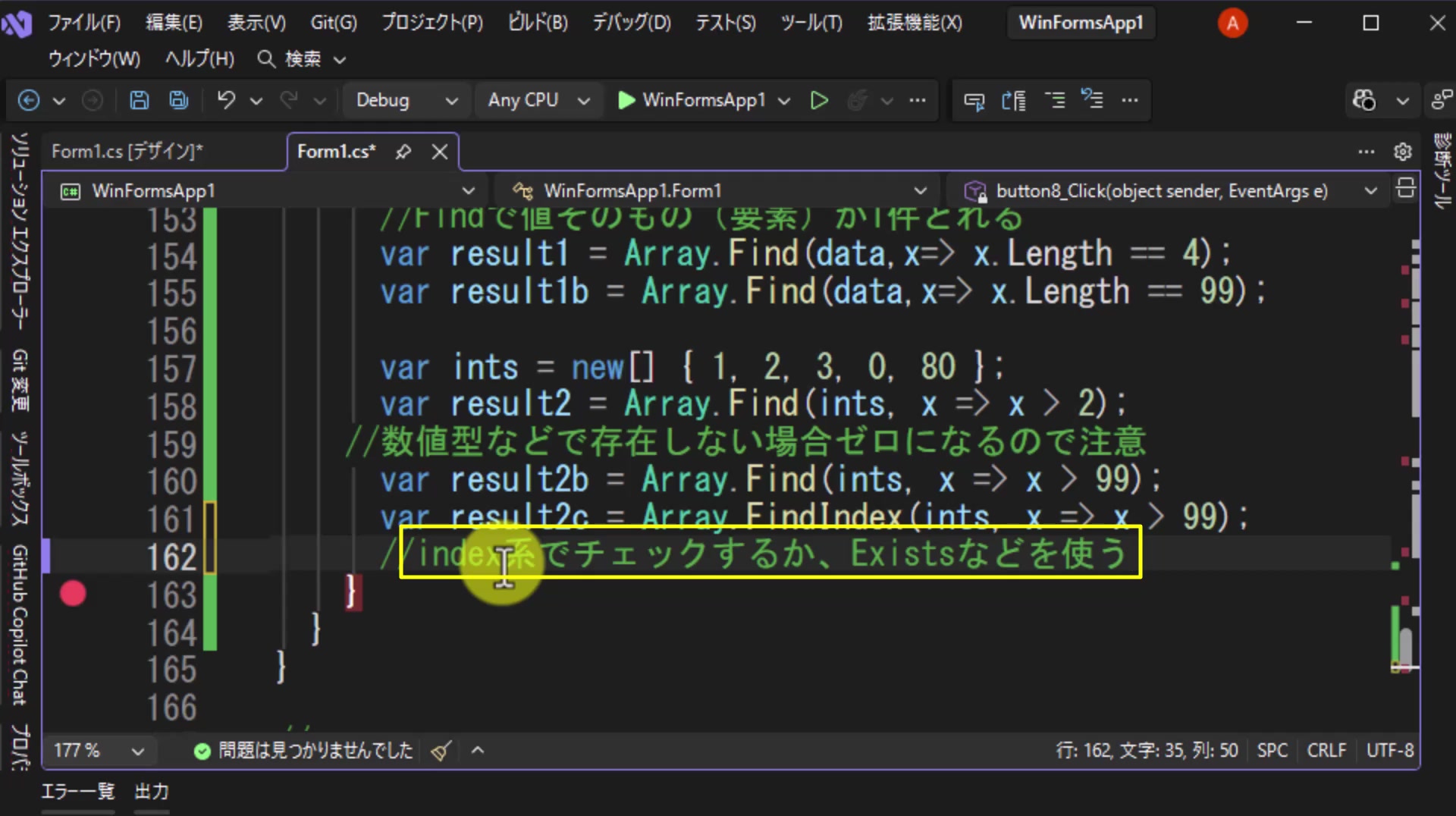Click the green no-issues checkmark icon
This screenshot has width=1456, height=816.
tap(202, 751)
